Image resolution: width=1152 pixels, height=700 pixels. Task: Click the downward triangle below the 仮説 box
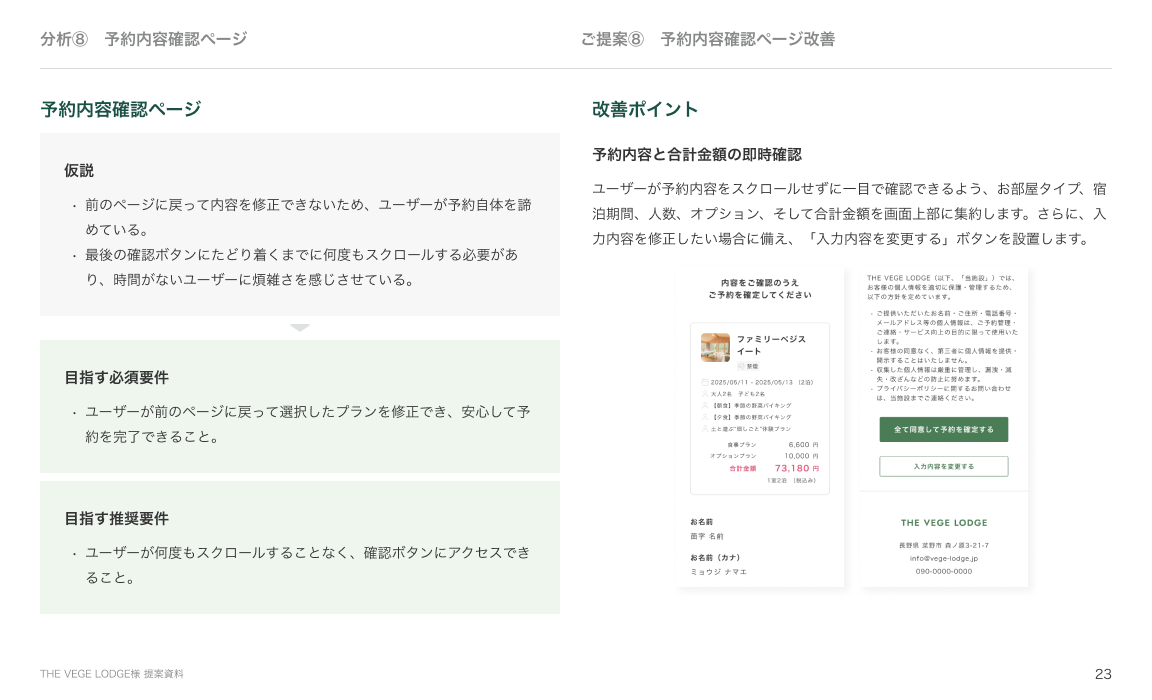click(x=300, y=328)
